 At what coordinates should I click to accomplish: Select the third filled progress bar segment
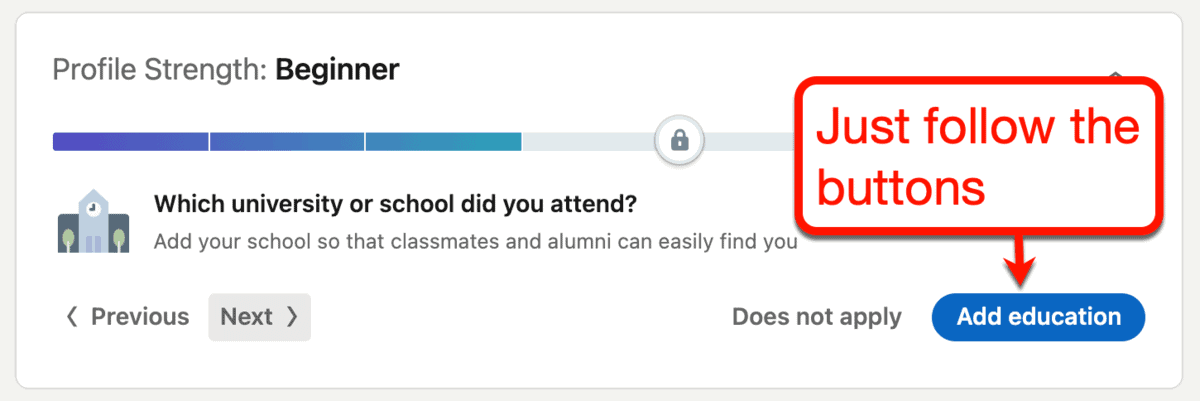(443, 141)
